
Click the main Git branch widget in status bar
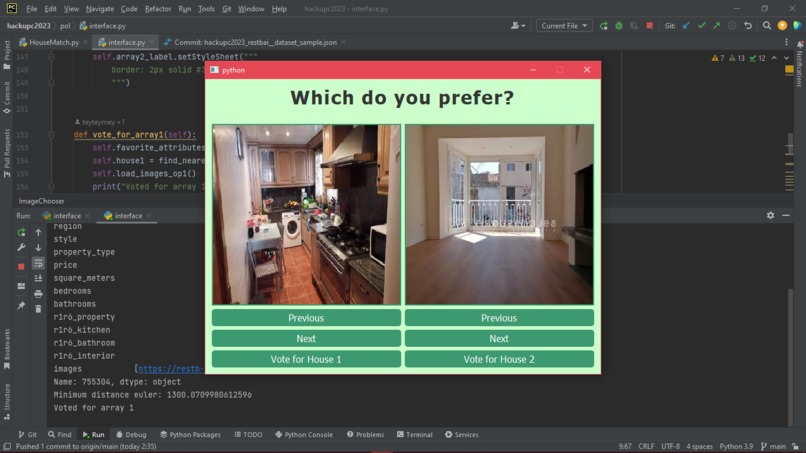coord(773,446)
